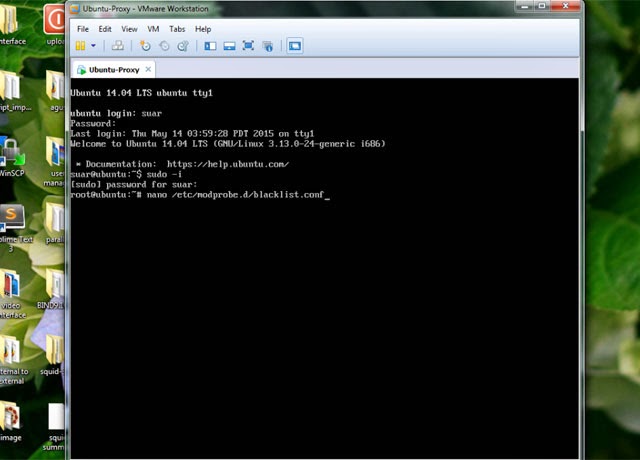Take a snapshot of the virtual machine

tap(145, 46)
